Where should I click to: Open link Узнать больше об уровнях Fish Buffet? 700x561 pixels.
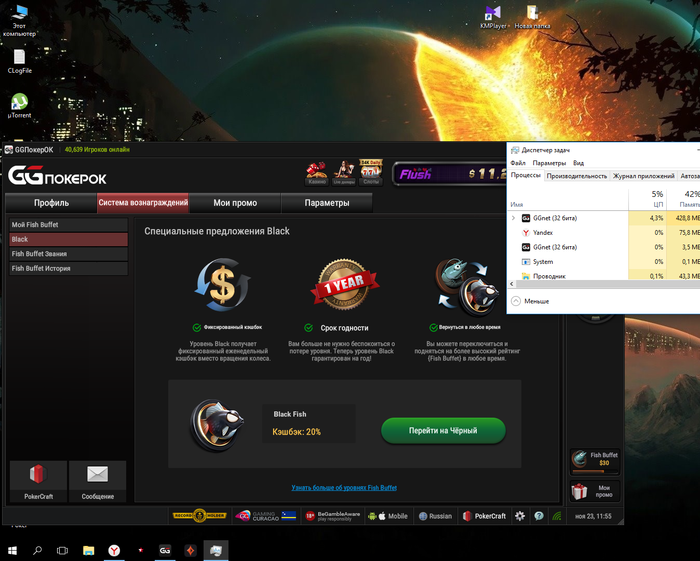click(344, 488)
